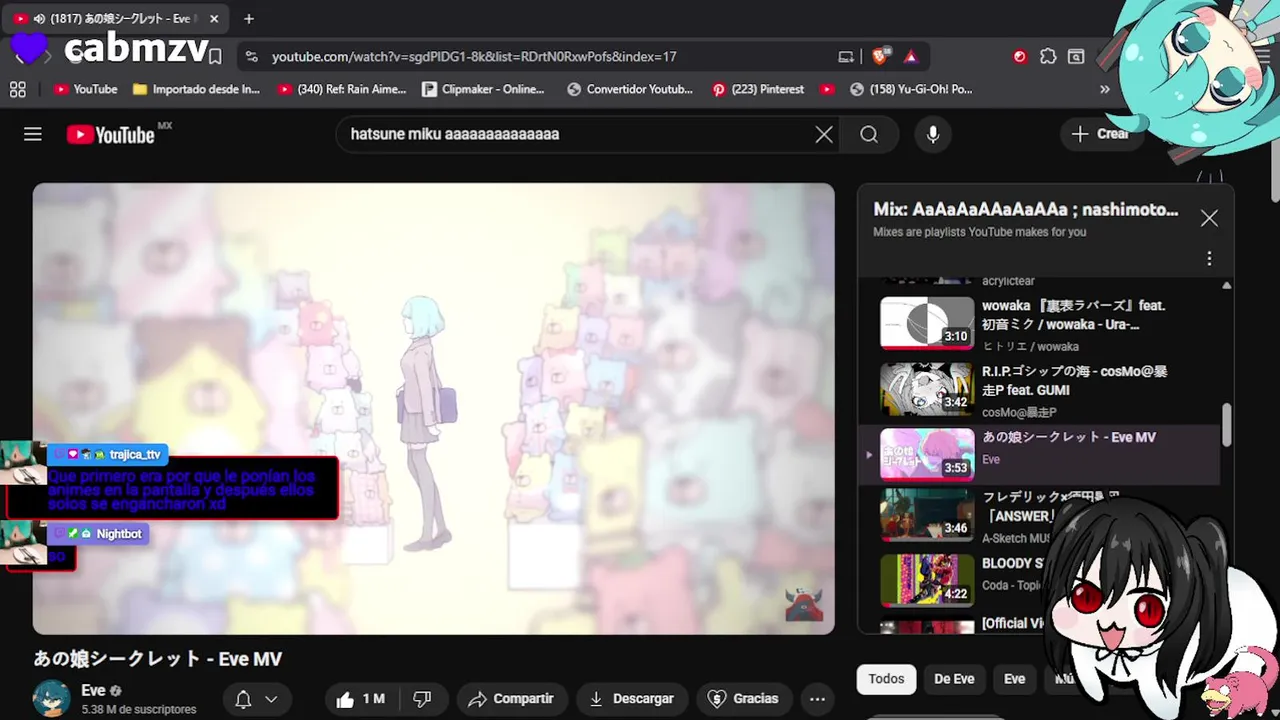Play the wowaka 3:10 playlist video
This screenshot has height=720, width=1280.
tap(927, 323)
